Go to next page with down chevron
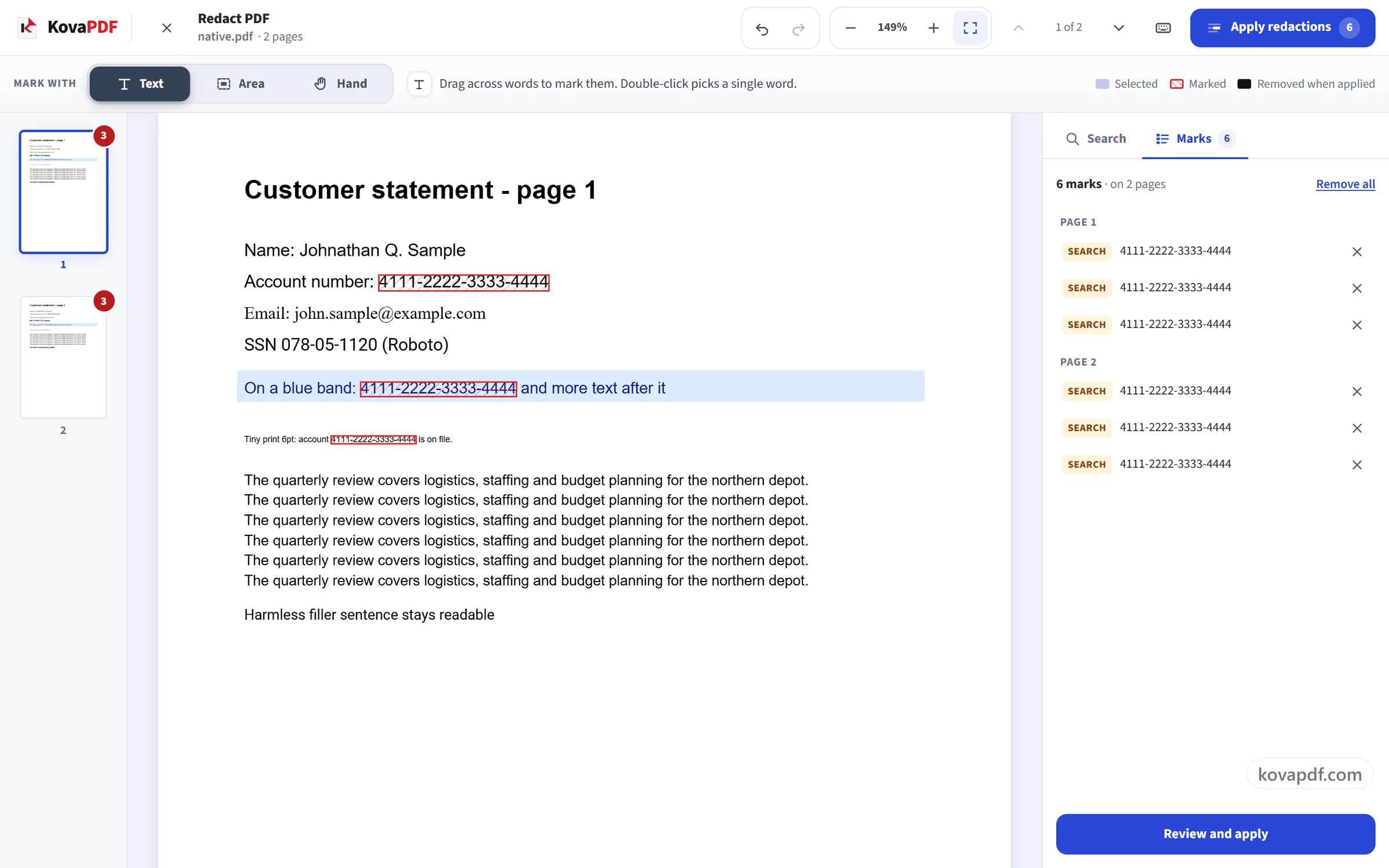Image resolution: width=1389 pixels, height=868 pixels. (1119, 28)
